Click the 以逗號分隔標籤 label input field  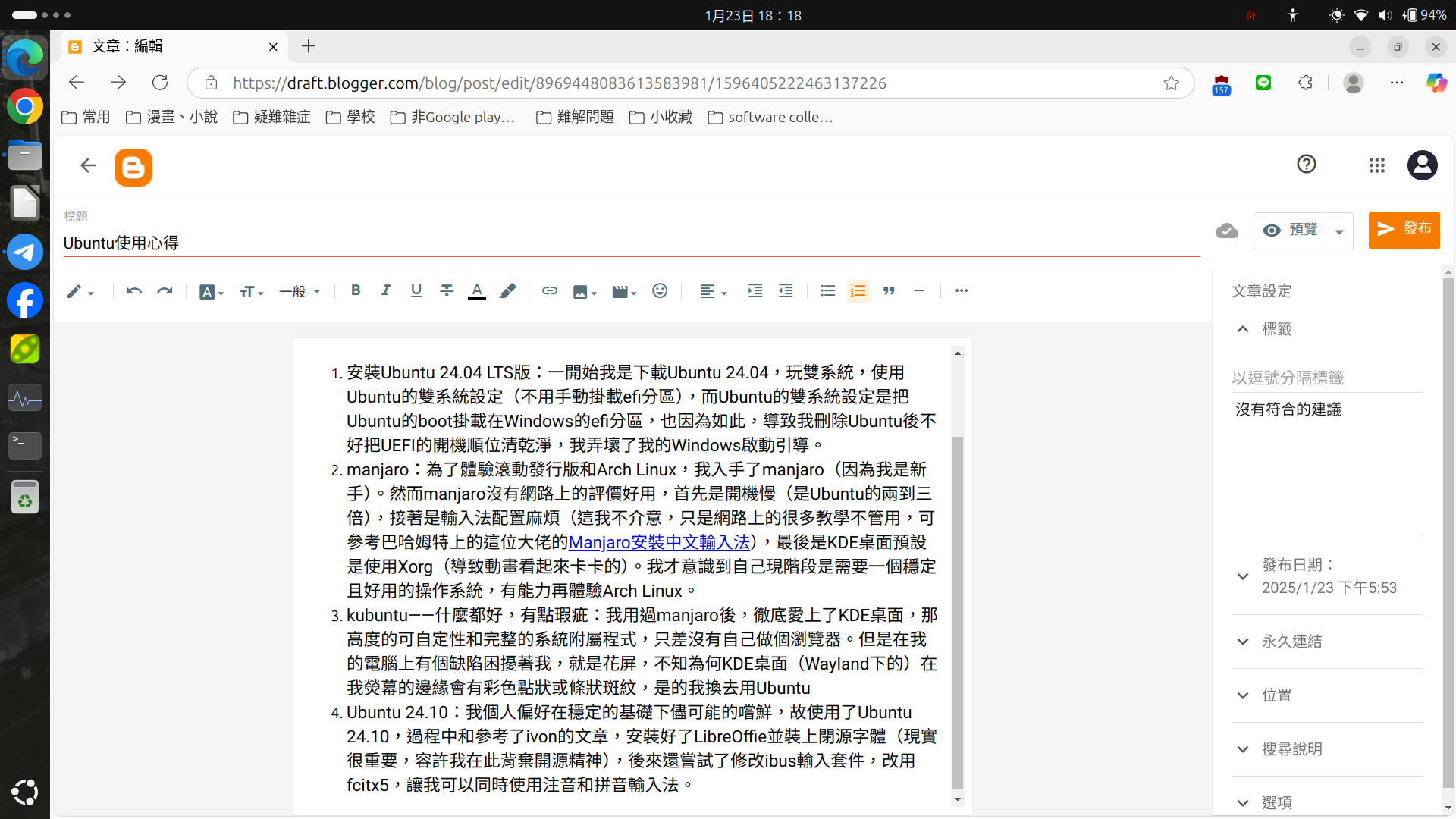click(x=1327, y=378)
